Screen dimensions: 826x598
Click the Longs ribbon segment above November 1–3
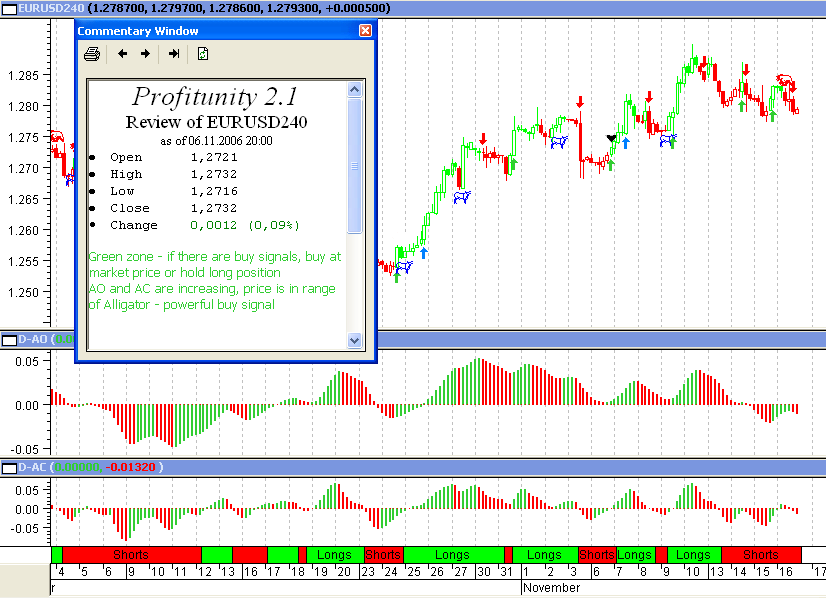pos(545,555)
